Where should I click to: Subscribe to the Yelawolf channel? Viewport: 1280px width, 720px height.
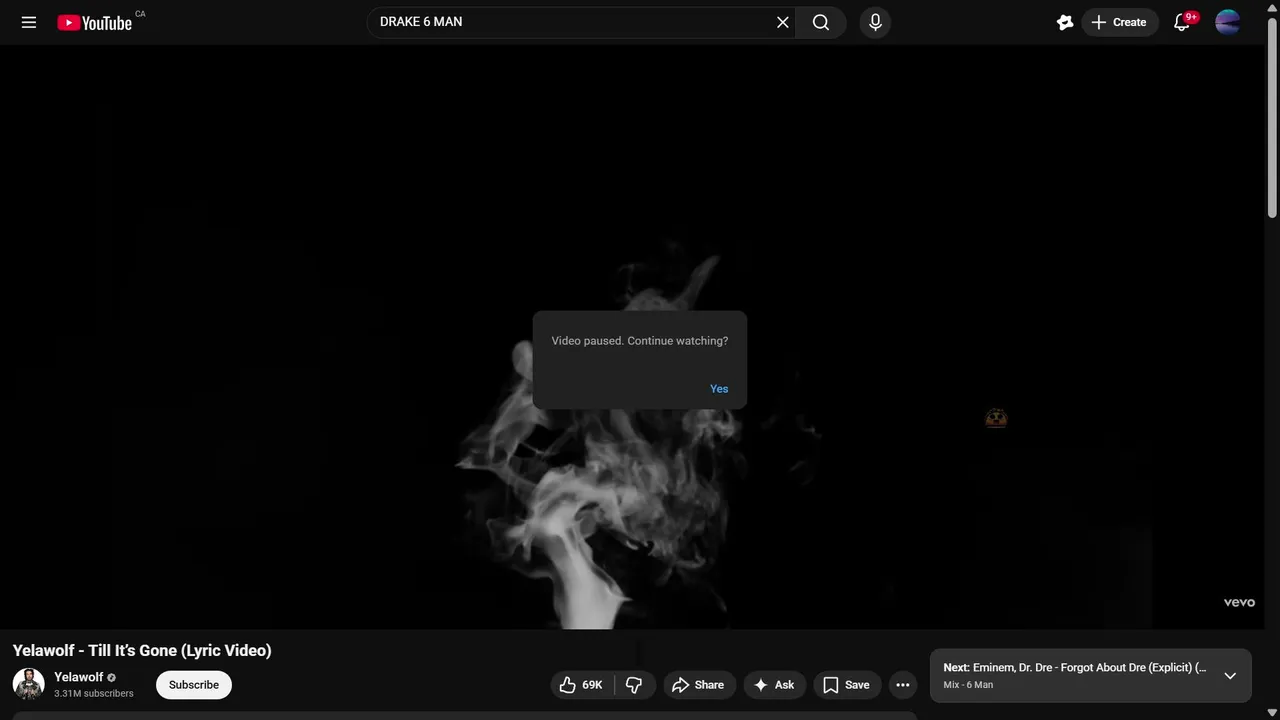tap(194, 685)
